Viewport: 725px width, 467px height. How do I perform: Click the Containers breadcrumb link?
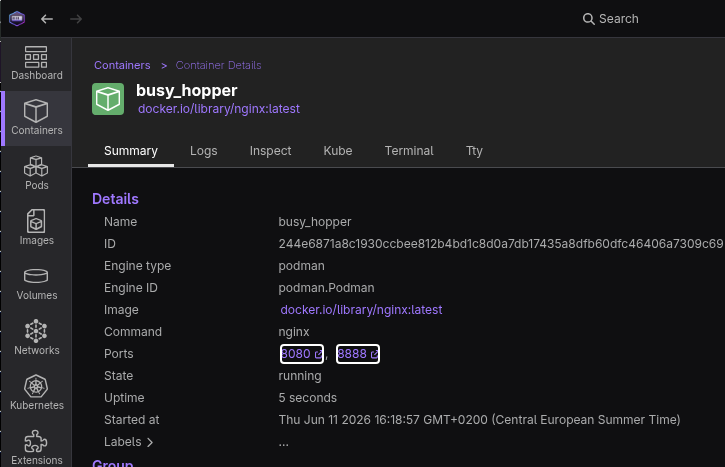coord(122,65)
